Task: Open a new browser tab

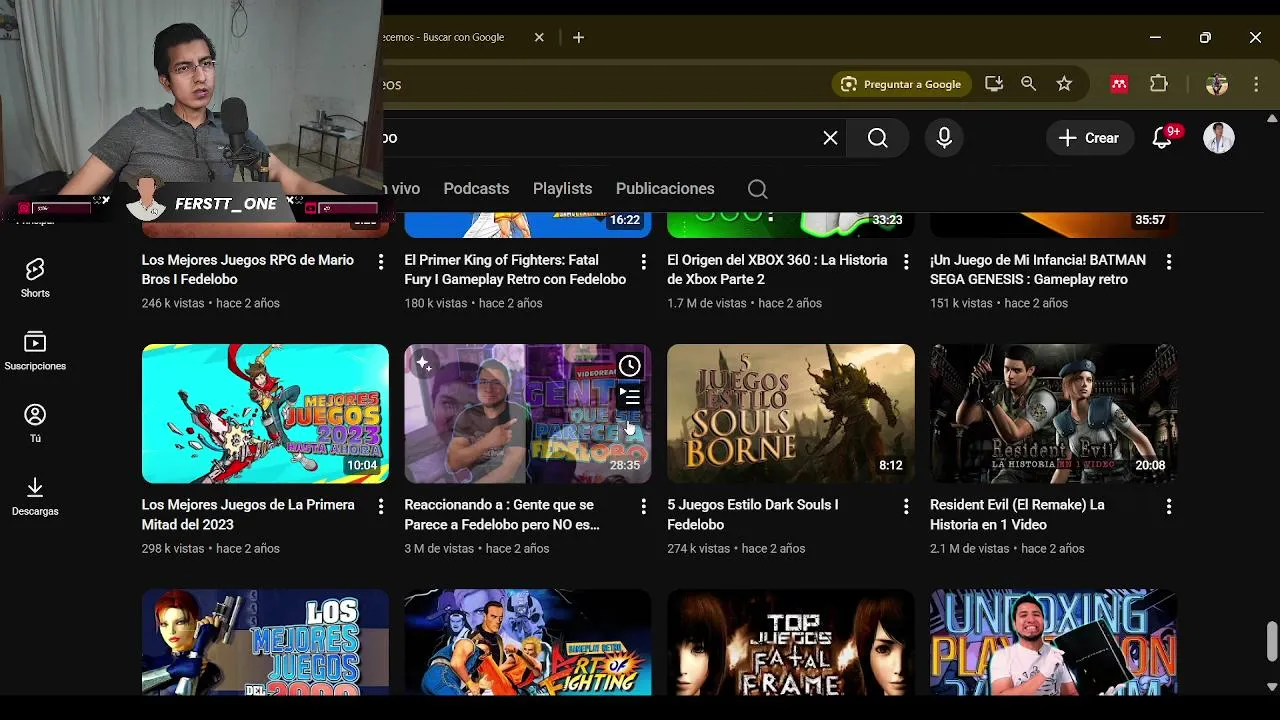Action: [578, 37]
